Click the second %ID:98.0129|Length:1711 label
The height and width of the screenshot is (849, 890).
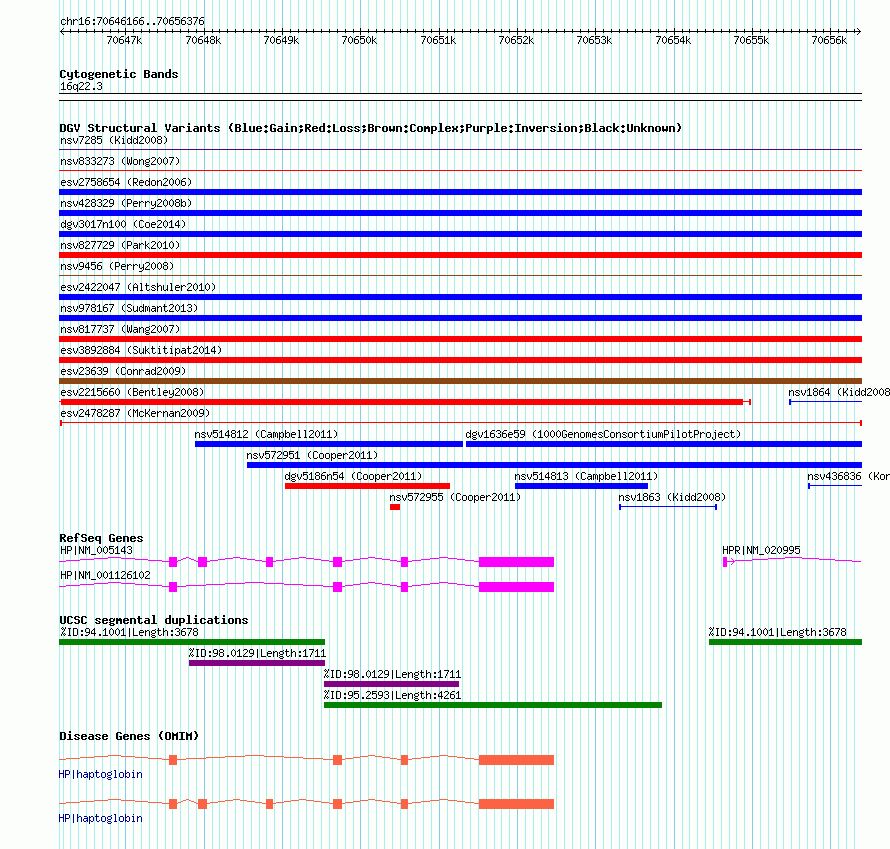point(393,674)
